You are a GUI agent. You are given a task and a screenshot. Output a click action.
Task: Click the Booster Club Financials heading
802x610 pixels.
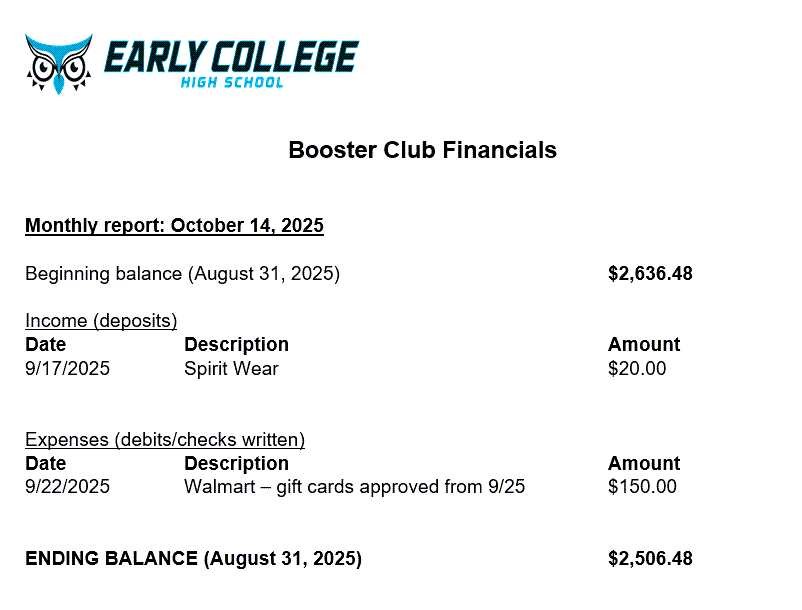422,151
